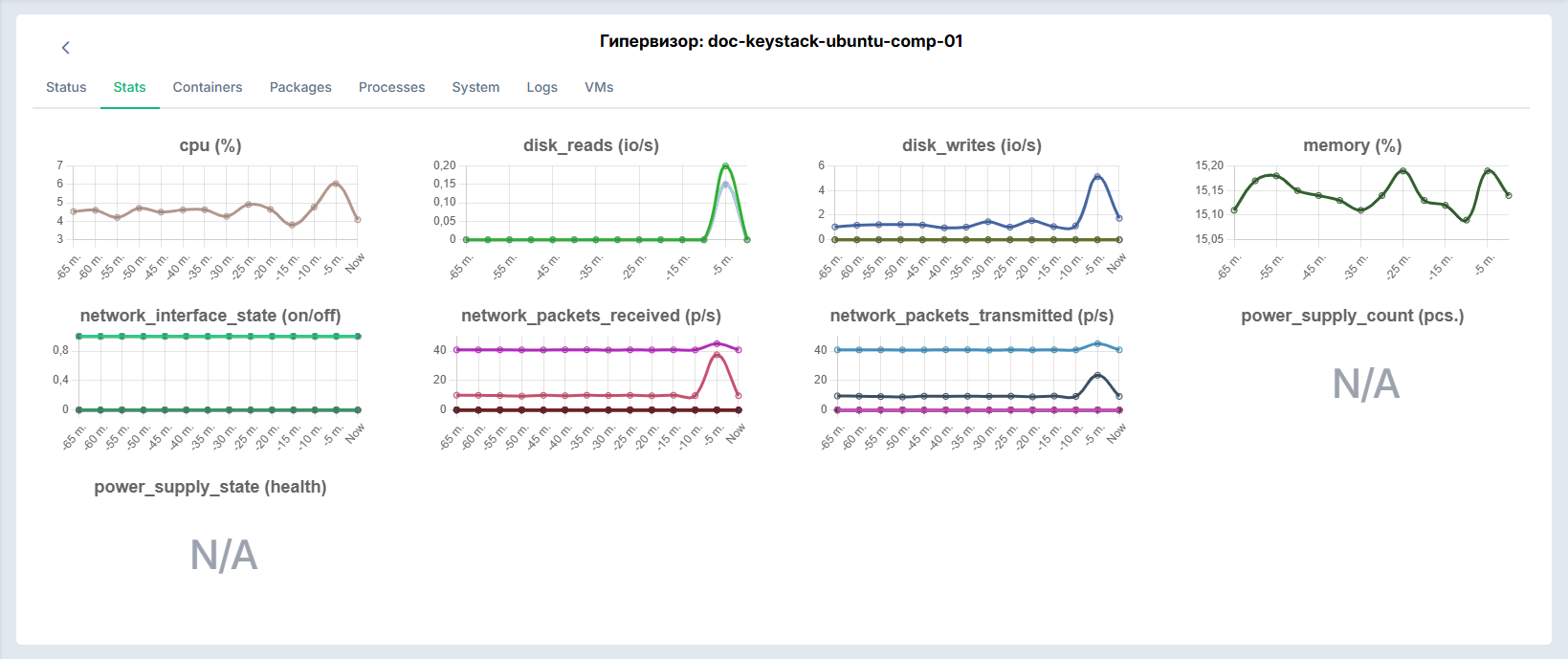Viewport: 1568px width, 659px height.
Task: Switch to the Containers tab
Action: pos(208,87)
